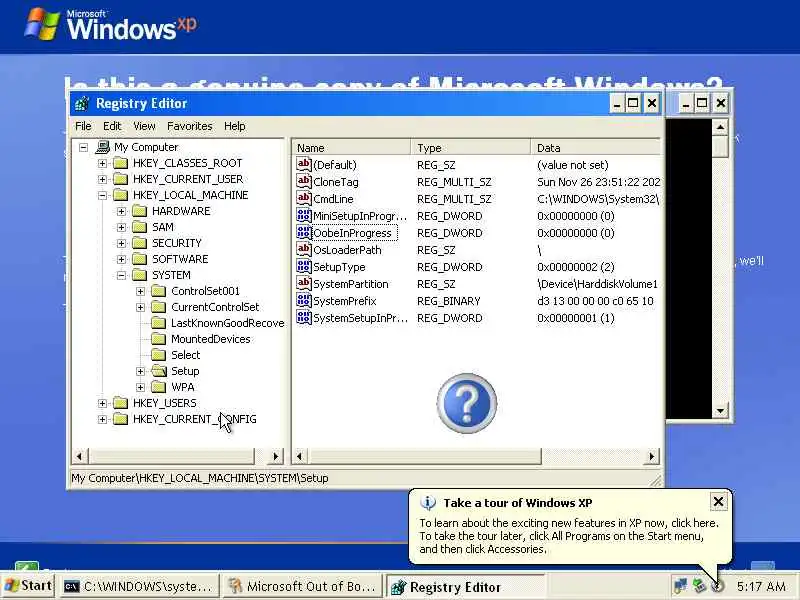Click the SOFTWARE folder icon
This screenshot has width=800, height=600.
pyautogui.click(x=139, y=259)
